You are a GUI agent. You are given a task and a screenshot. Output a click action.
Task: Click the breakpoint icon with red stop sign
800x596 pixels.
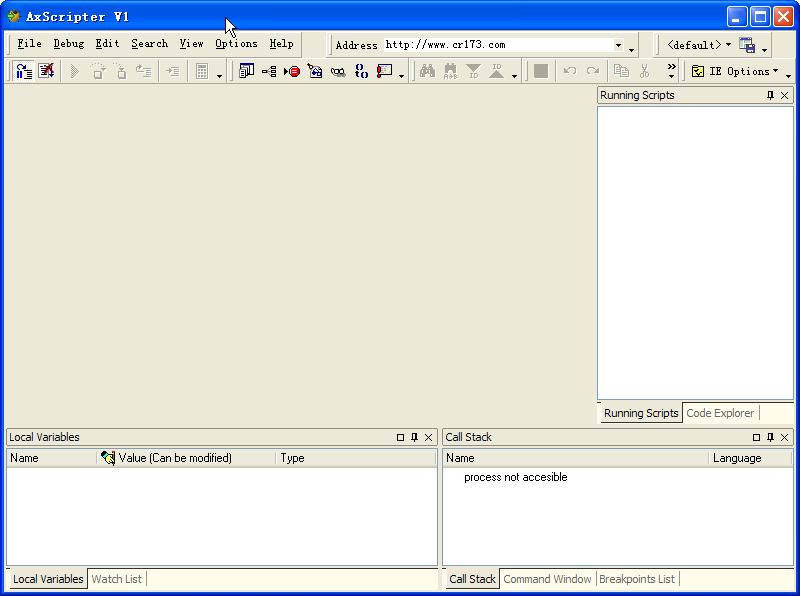point(292,71)
